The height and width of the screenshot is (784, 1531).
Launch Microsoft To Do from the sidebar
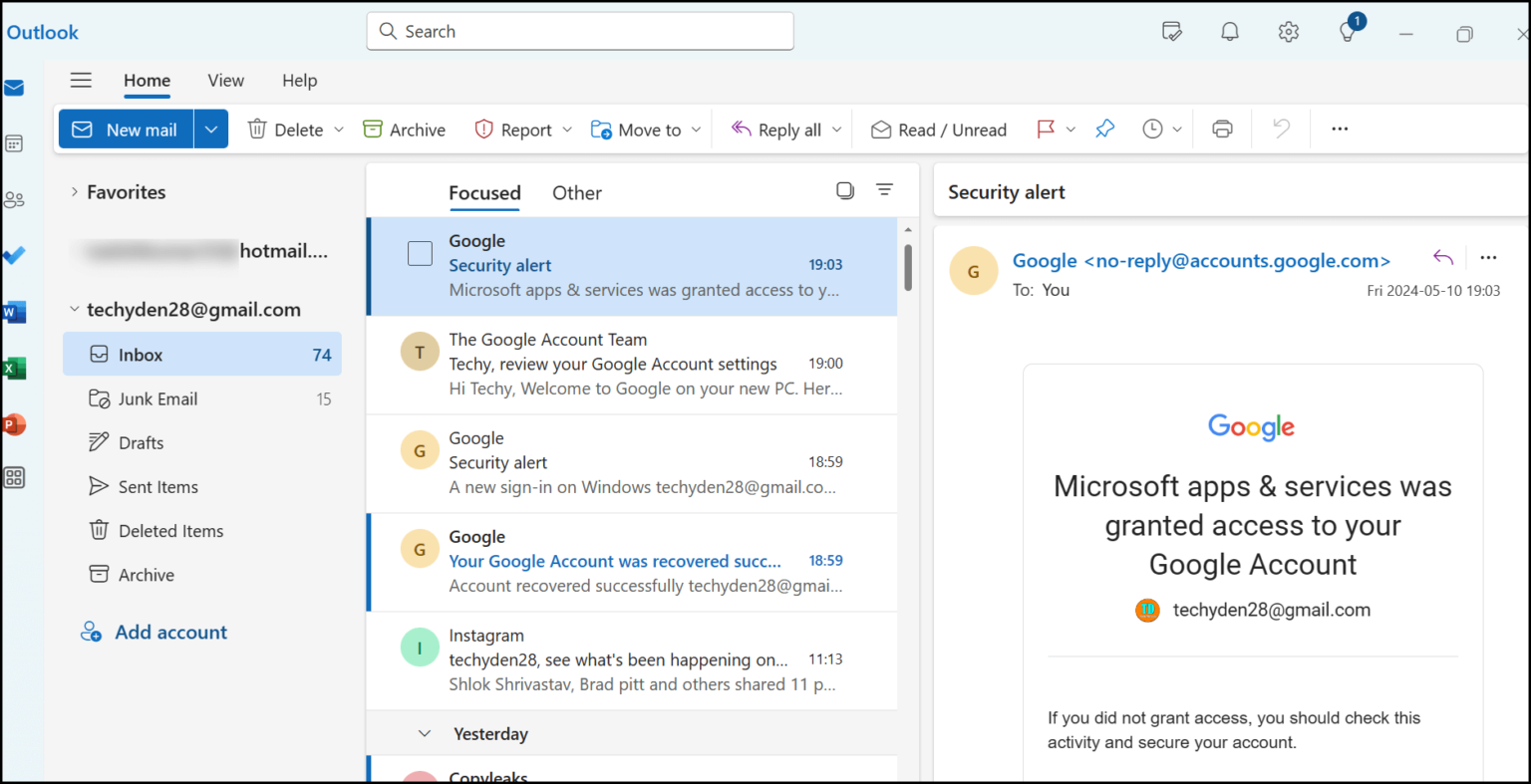tap(15, 254)
